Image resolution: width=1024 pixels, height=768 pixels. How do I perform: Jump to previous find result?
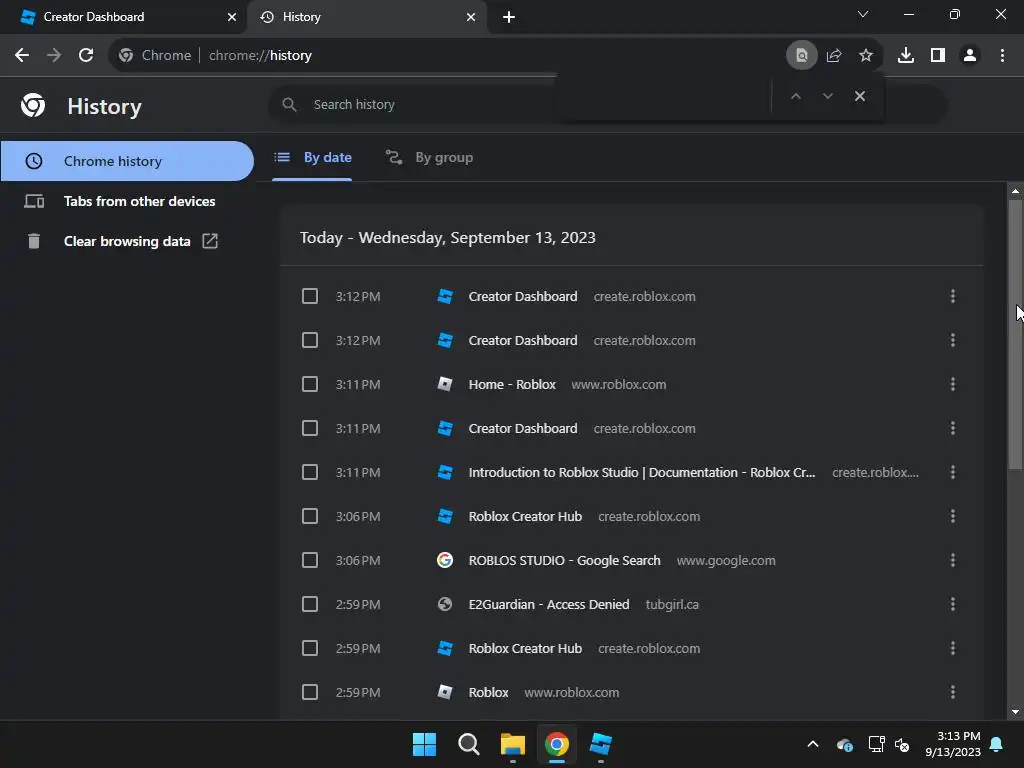(x=795, y=96)
